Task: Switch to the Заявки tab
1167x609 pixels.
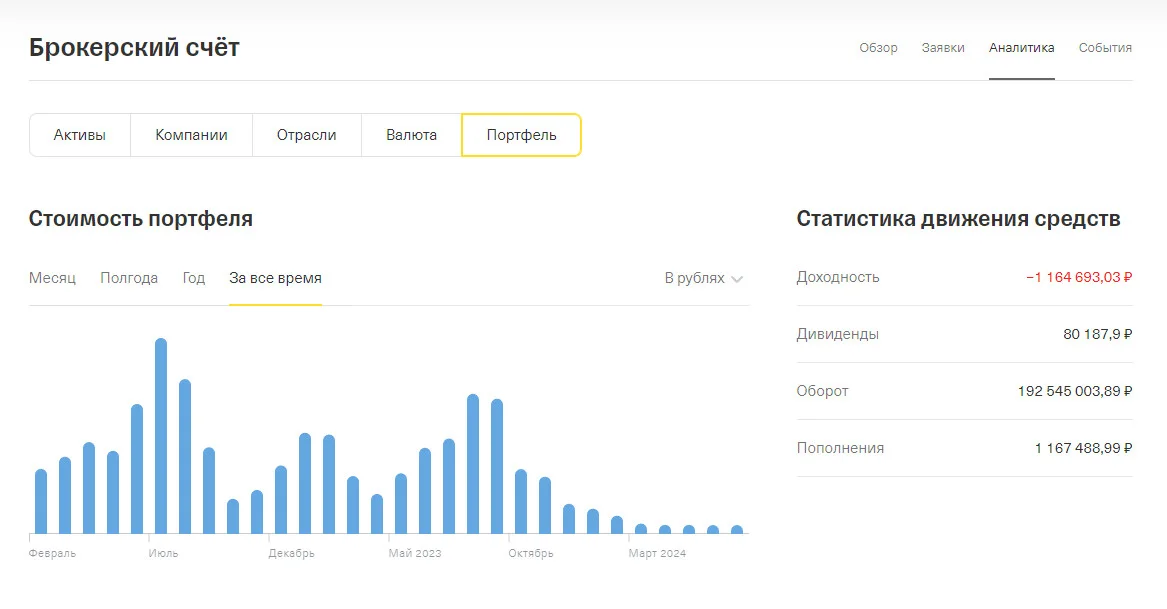Action: click(943, 48)
